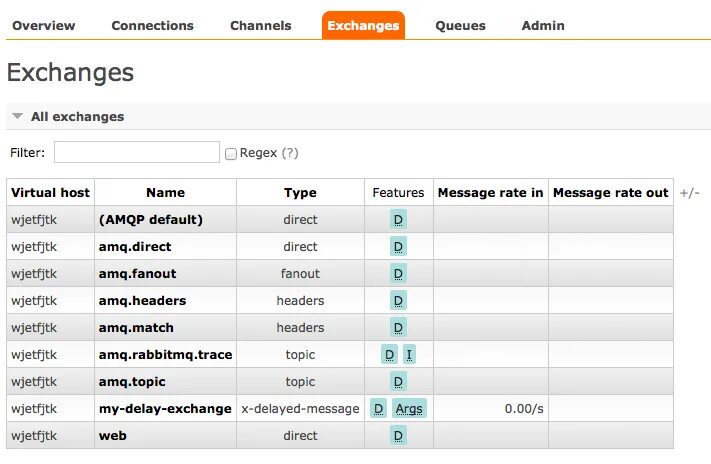Click the D badge for amq.topic
Viewport: 711px width, 464px height.
(398, 382)
